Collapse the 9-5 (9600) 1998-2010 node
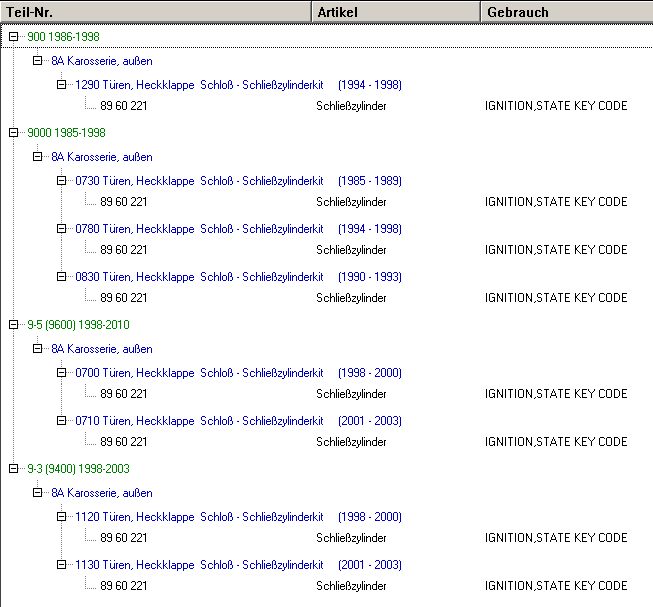The width and height of the screenshot is (653, 607). click(x=14, y=325)
